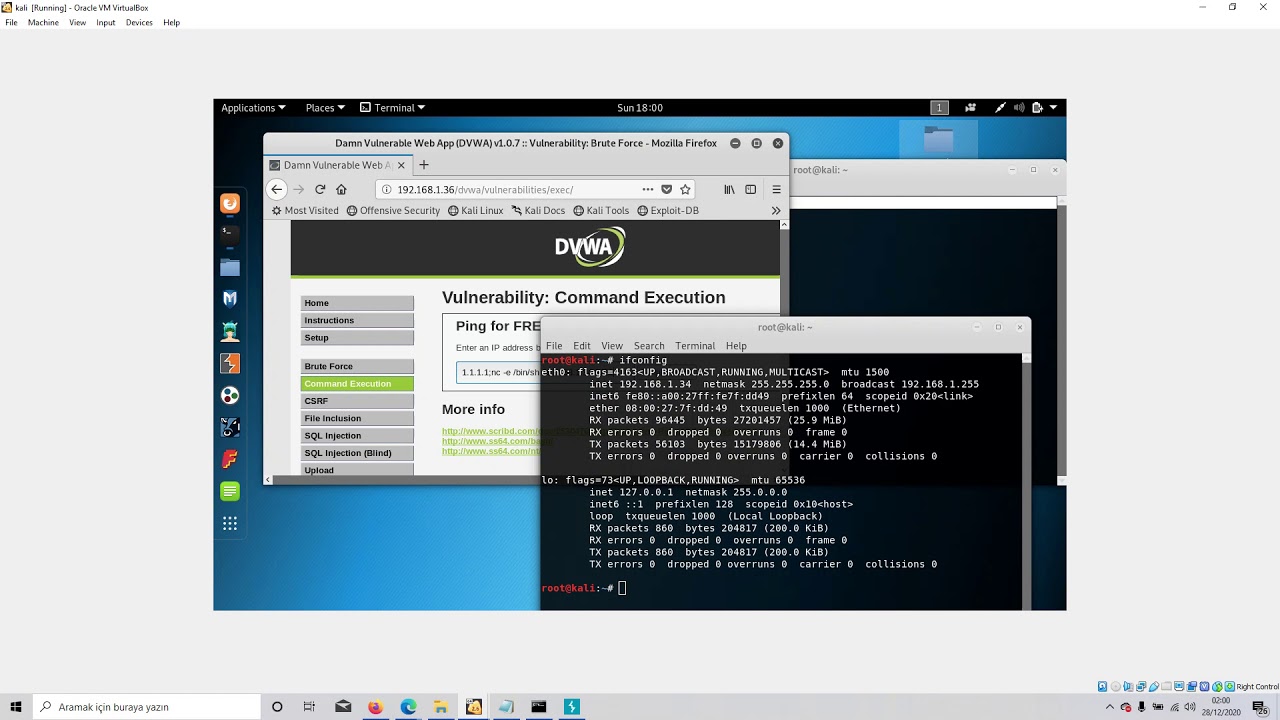Open VirtualBox Input menu

(x=105, y=22)
